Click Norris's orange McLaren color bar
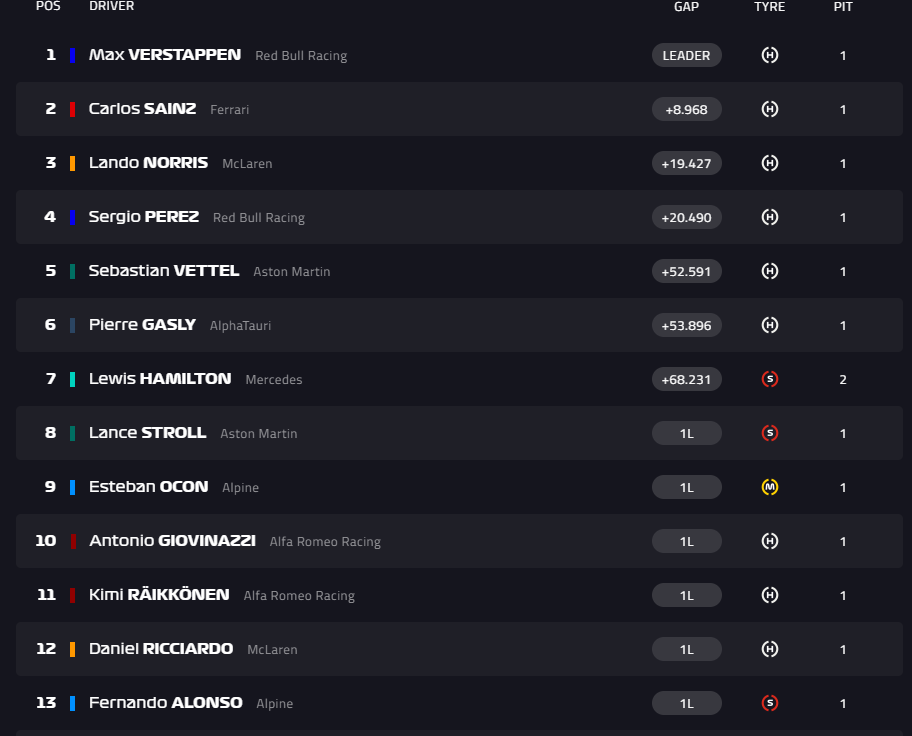This screenshot has height=736, width=912. 72,163
